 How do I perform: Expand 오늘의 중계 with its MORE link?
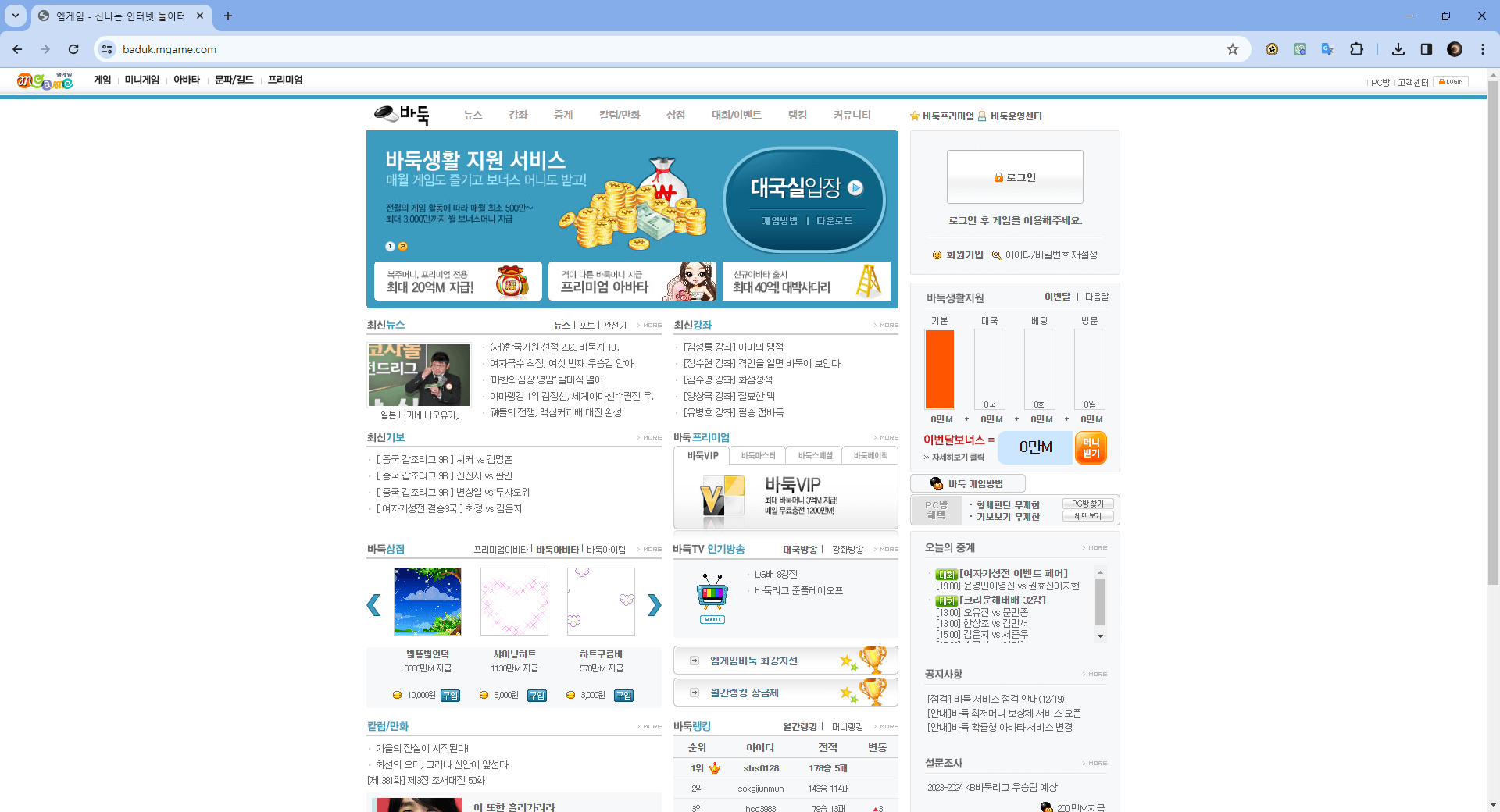pos(1095,548)
